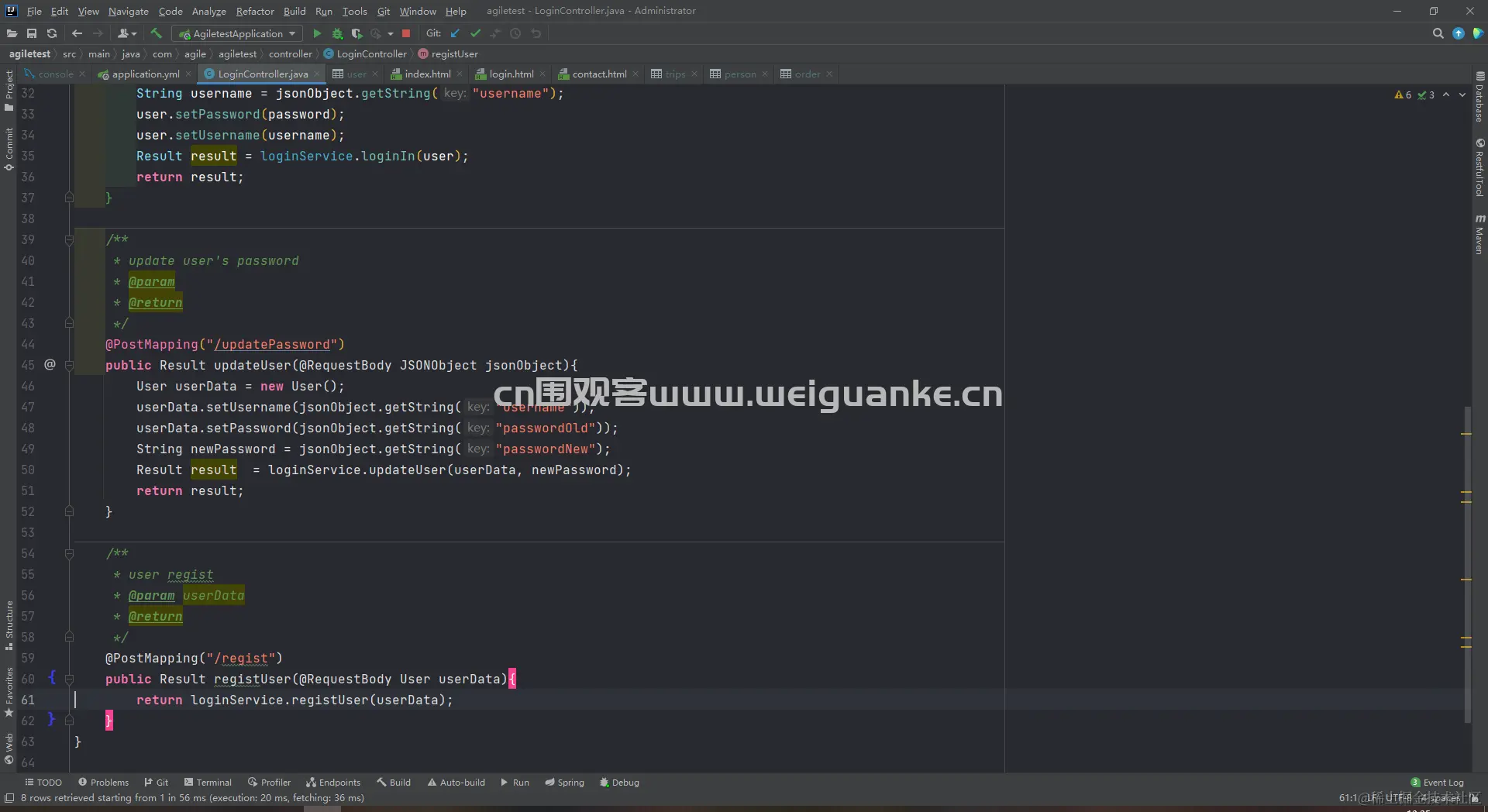Click the gutter @ icon on line 45
The image size is (1488, 812).
50,364
